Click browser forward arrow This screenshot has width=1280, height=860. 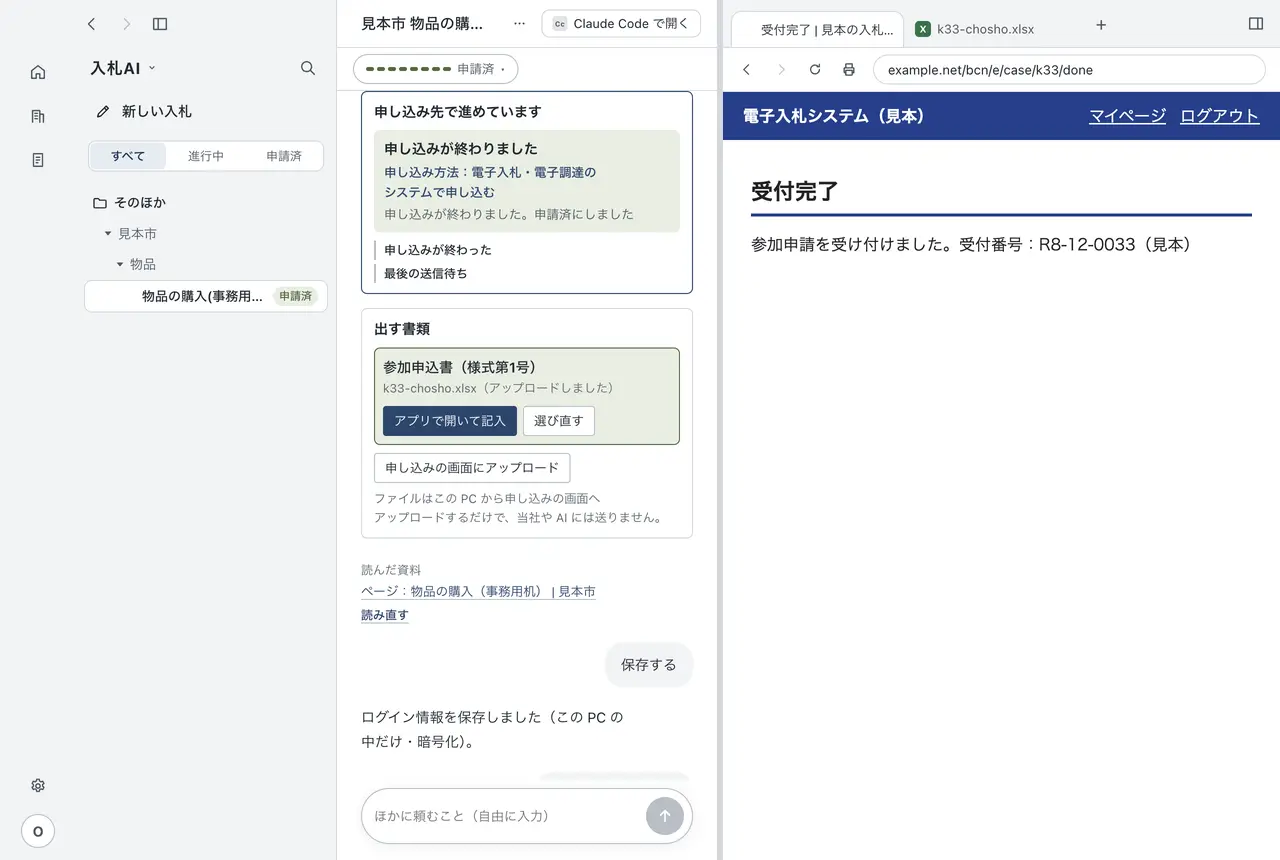click(x=781, y=70)
